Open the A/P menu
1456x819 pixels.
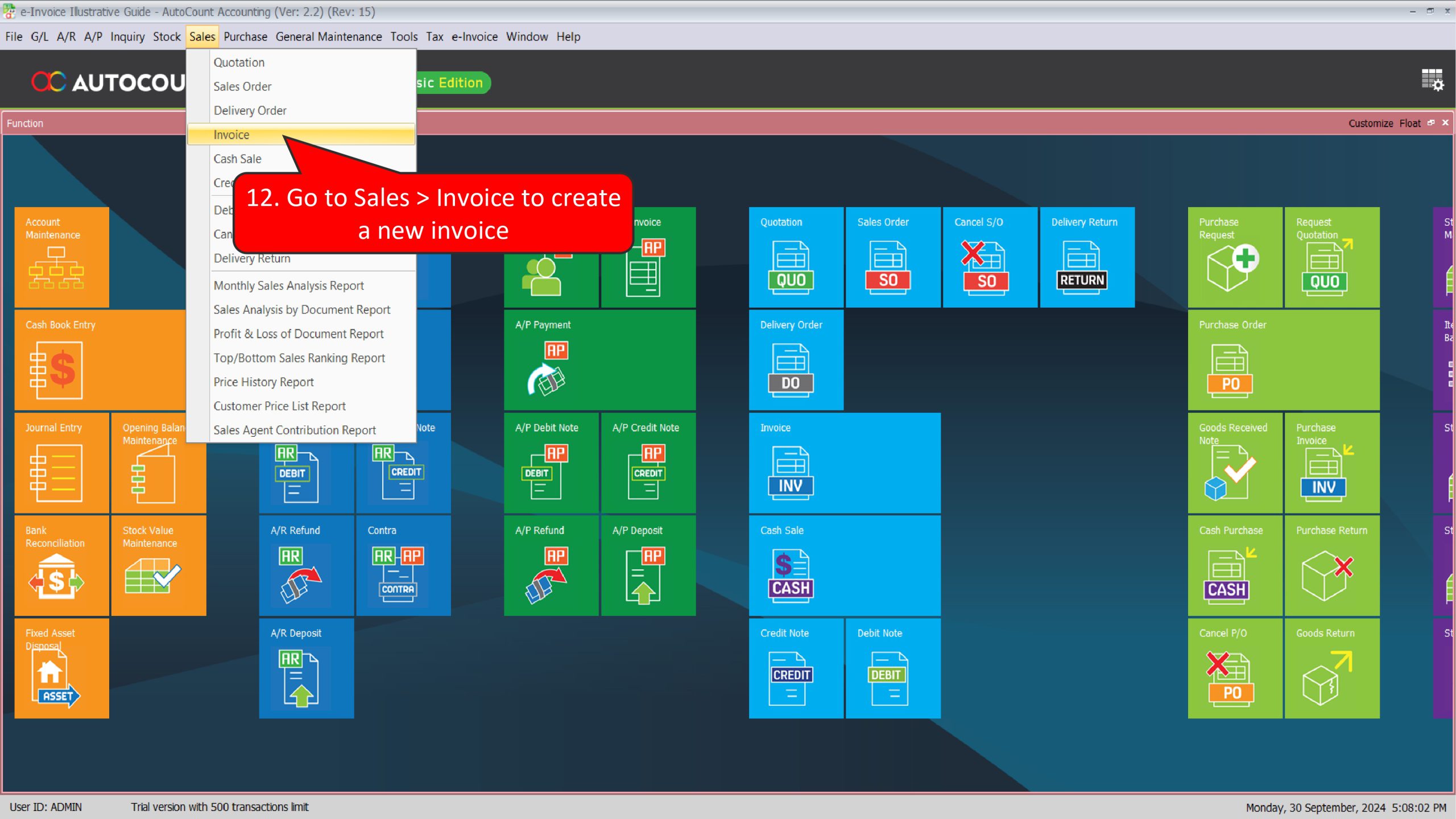click(x=93, y=36)
